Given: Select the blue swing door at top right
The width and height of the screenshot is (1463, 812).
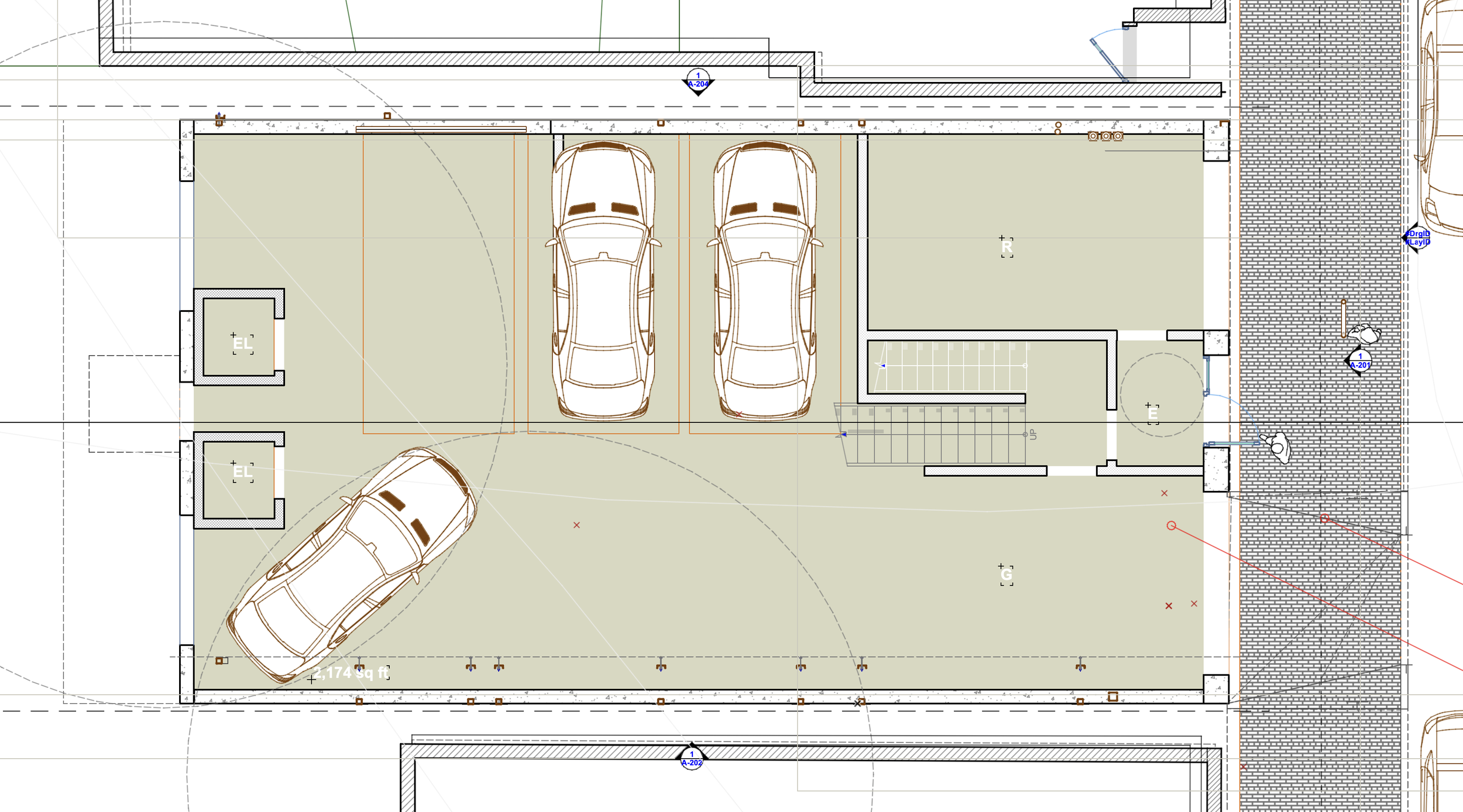Looking at the screenshot, I should pos(1109,54).
